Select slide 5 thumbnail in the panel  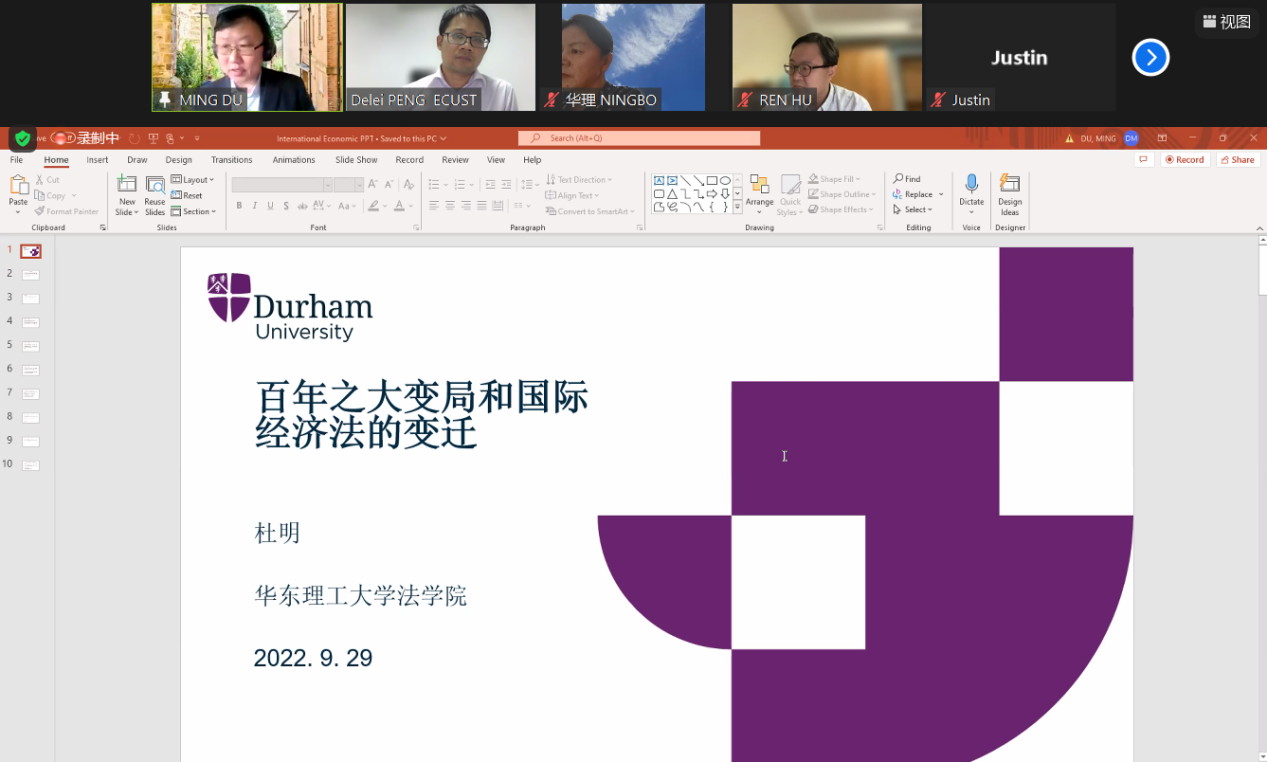(x=30, y=346)
